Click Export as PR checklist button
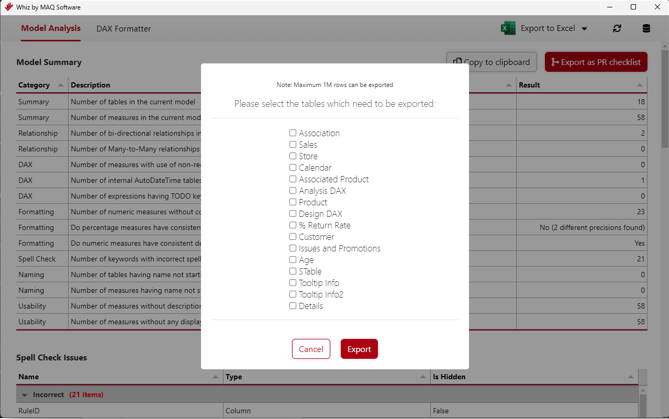Viewport: 669px width, 419px height. [596, 62]
